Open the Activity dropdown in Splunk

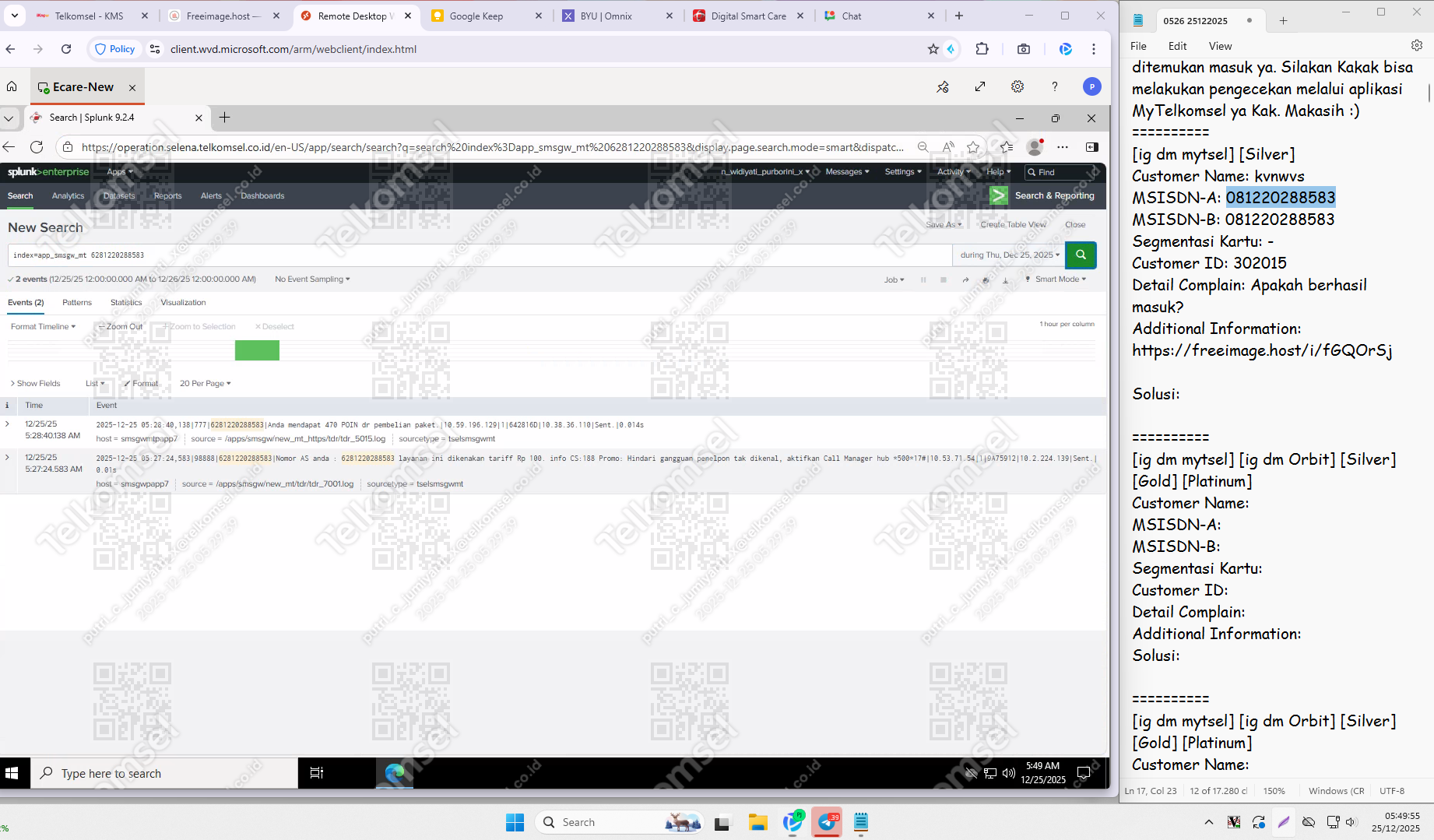tap(954, 172)
